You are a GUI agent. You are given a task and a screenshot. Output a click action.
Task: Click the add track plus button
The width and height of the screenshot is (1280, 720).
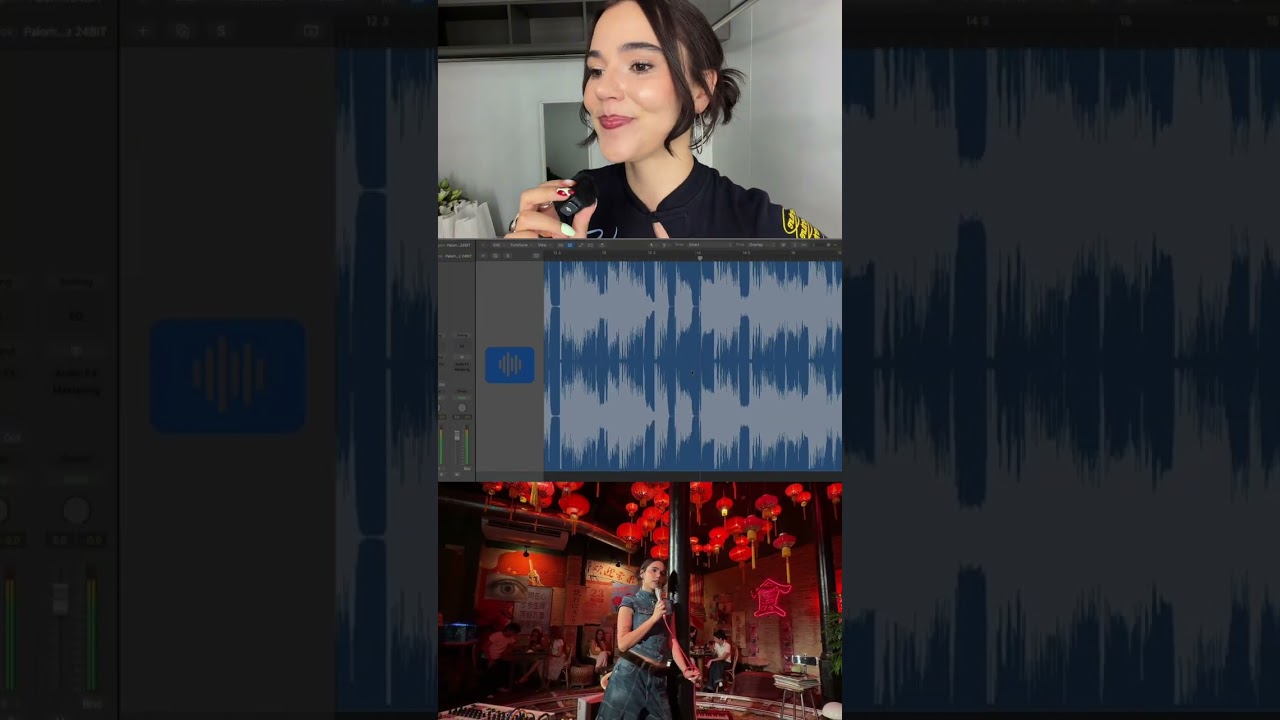click(483, 255)
